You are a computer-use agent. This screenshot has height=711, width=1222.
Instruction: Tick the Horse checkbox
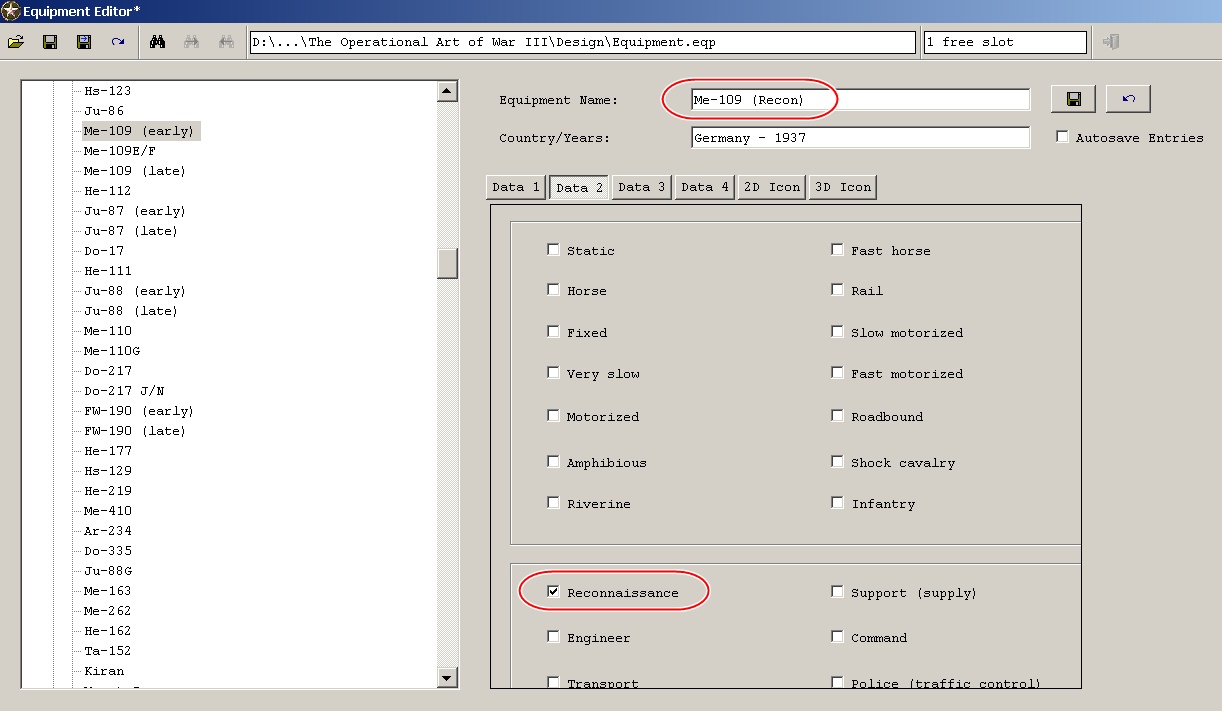point(553,290)
